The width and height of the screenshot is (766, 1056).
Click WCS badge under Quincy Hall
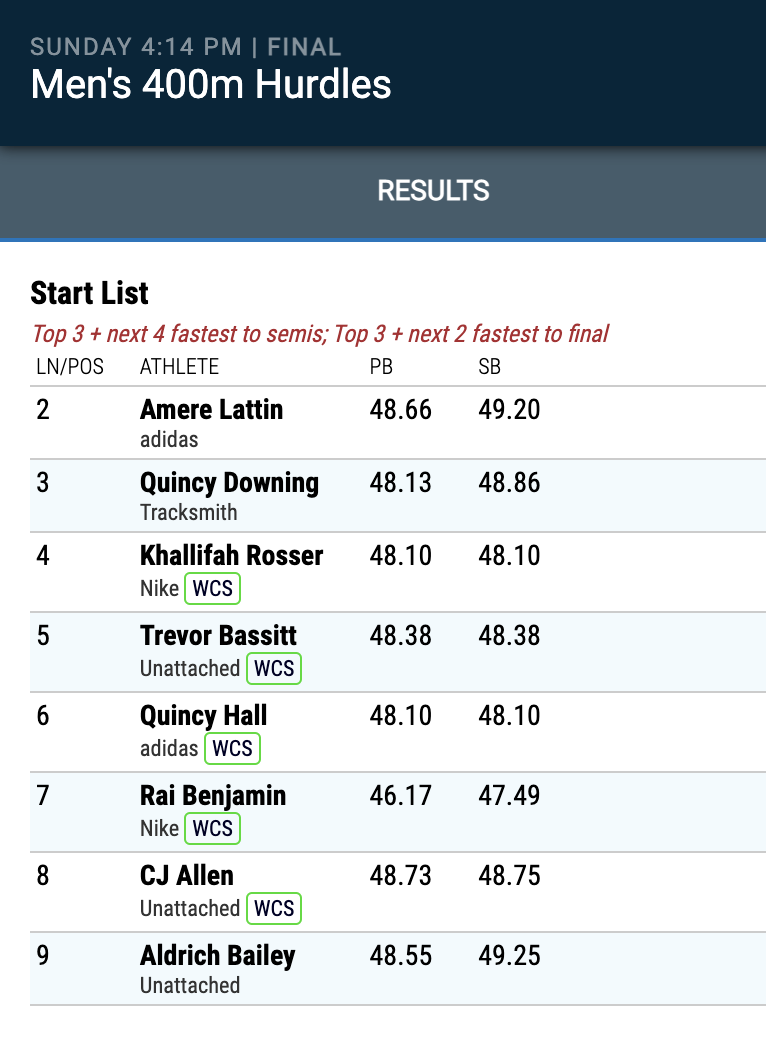[x=232, y=748]
